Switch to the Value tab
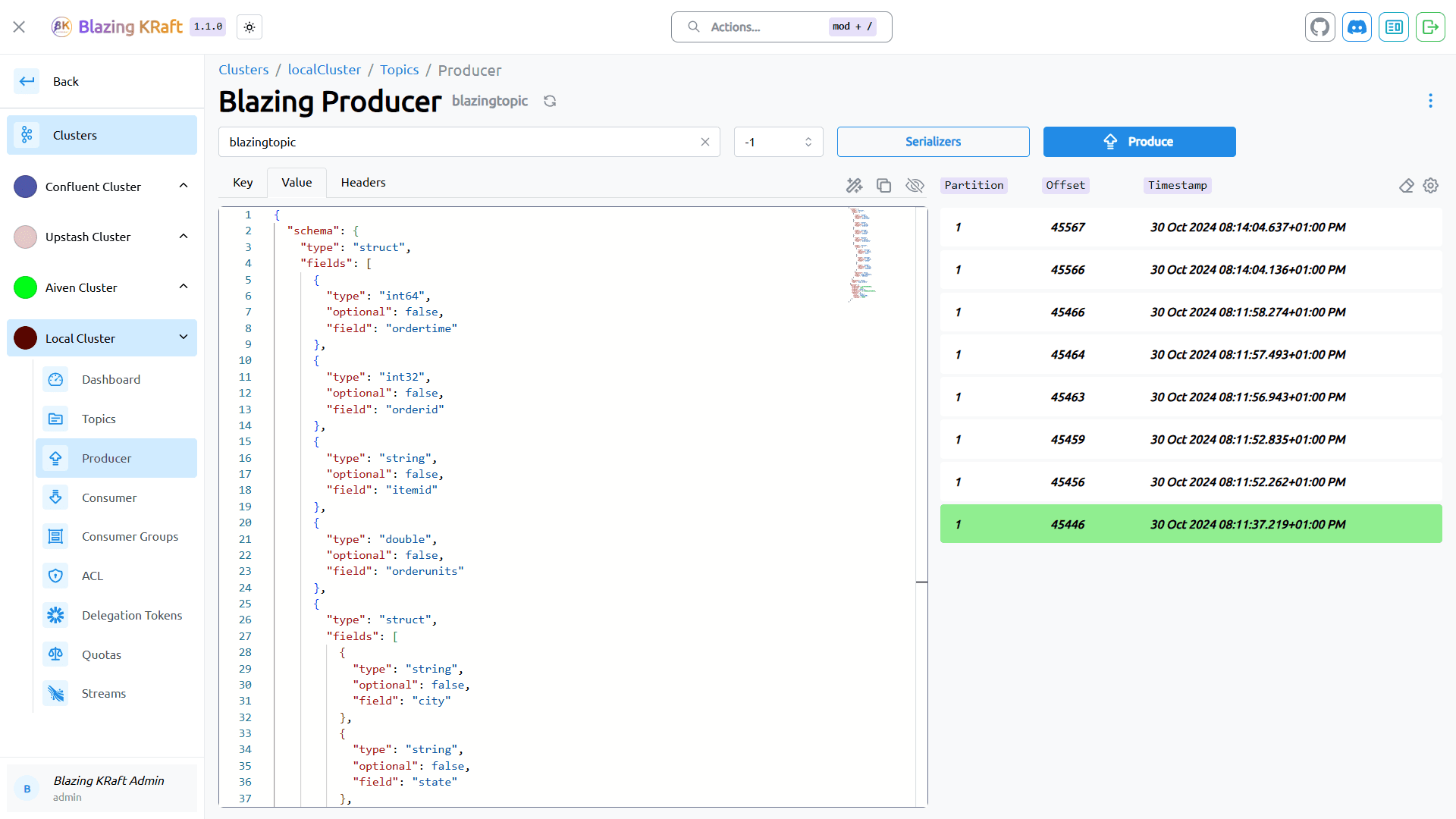Viewport: 1456px width, 819px height. coord(297,183)
